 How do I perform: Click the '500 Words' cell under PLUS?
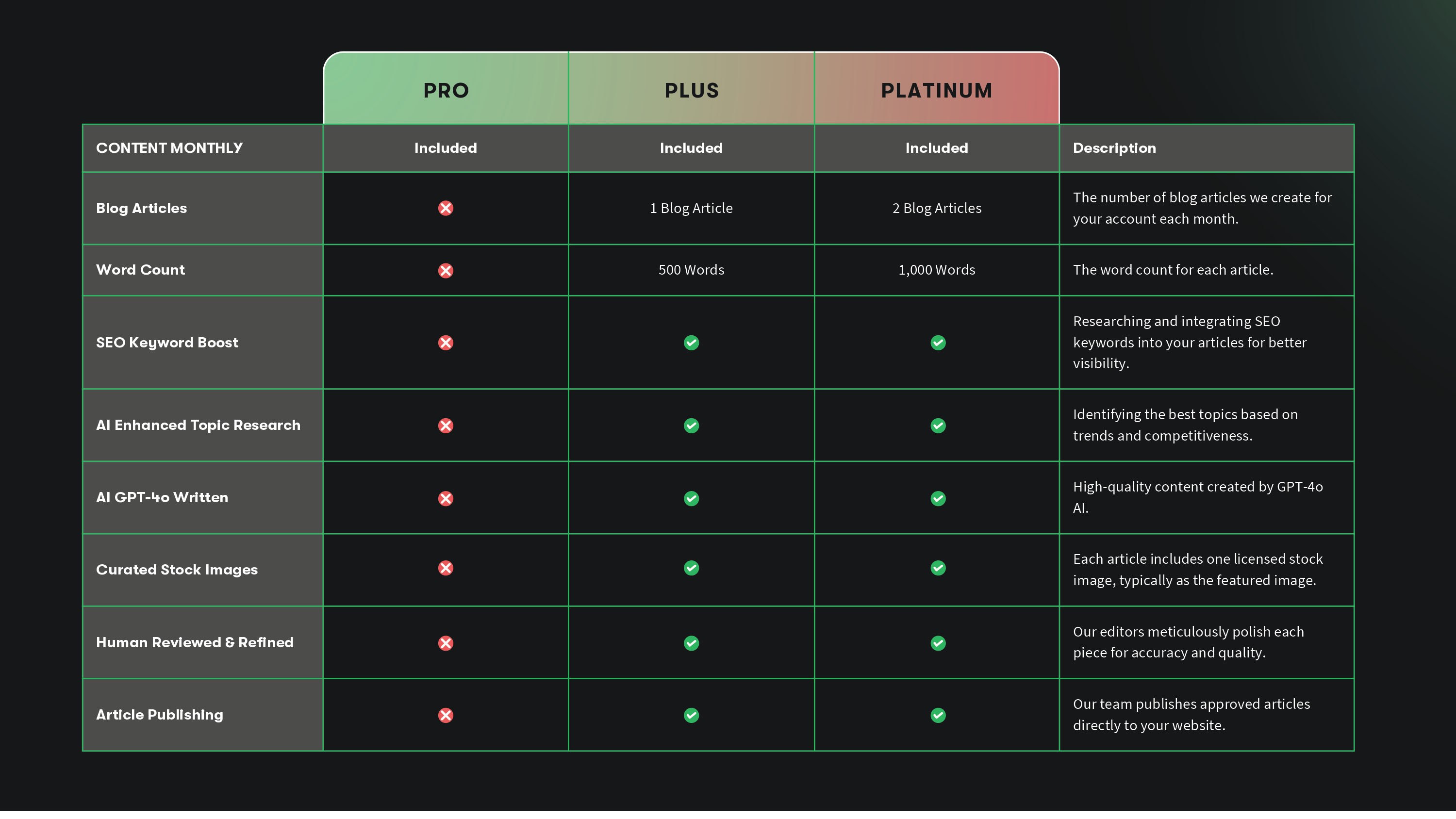pos(691,270)
